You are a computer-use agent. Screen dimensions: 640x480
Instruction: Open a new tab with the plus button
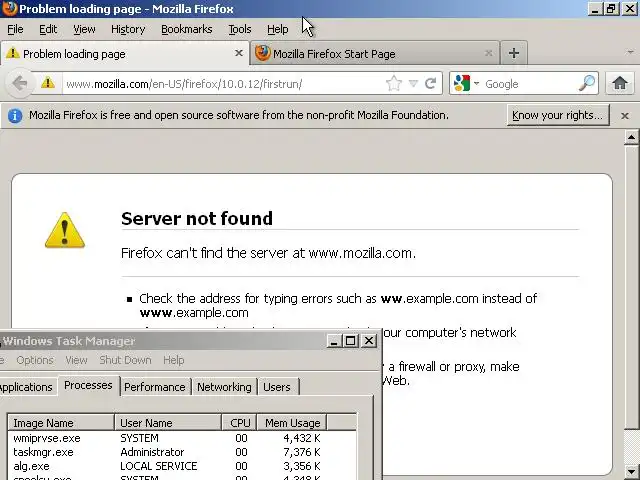[x=514, y=53]
